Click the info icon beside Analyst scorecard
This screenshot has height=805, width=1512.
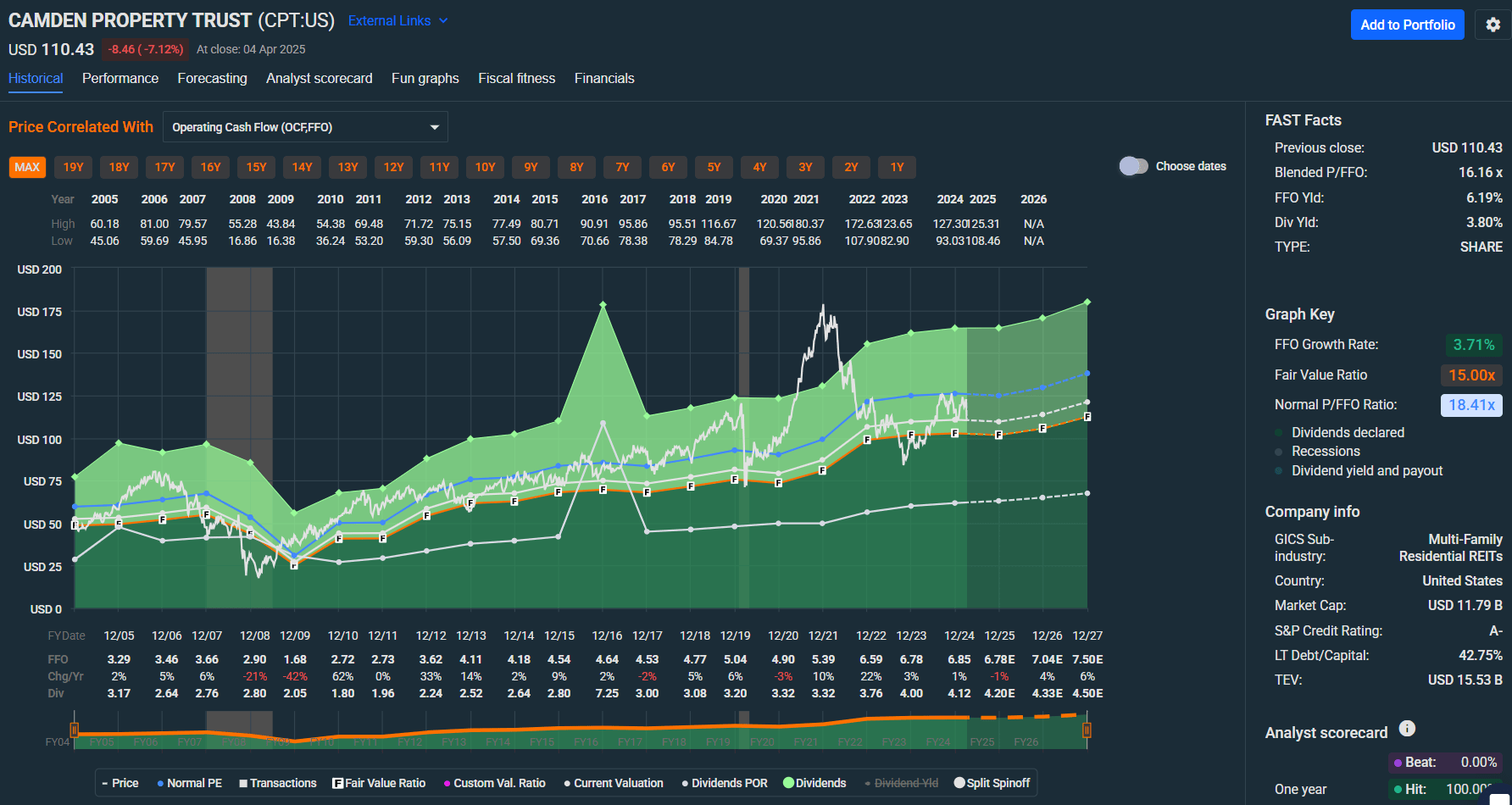pos(1407,728)
